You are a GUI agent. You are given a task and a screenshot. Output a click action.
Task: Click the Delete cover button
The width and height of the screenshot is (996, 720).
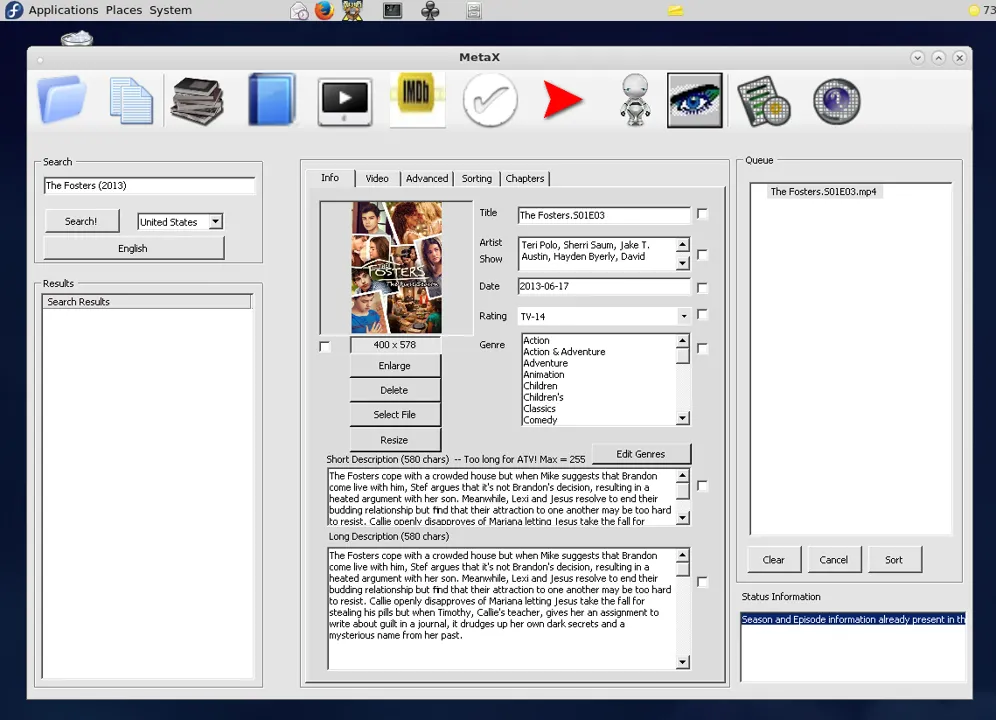(x=394, y=390)
